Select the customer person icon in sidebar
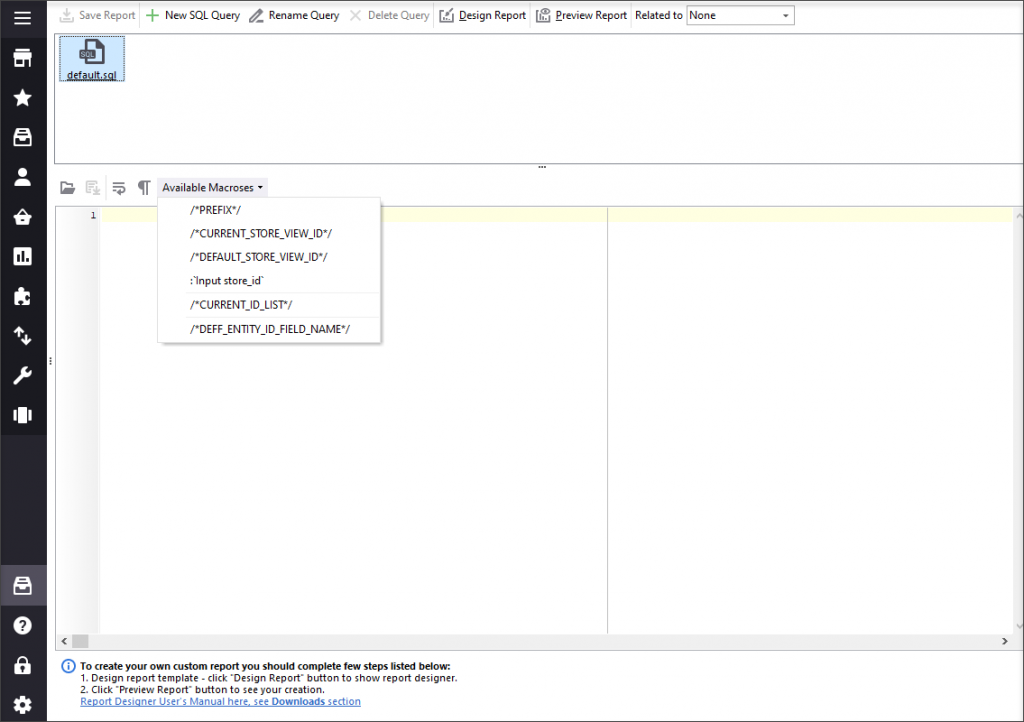Viewport: 1024px width, 722px height. pyautogui.click(x=22, y=177)
